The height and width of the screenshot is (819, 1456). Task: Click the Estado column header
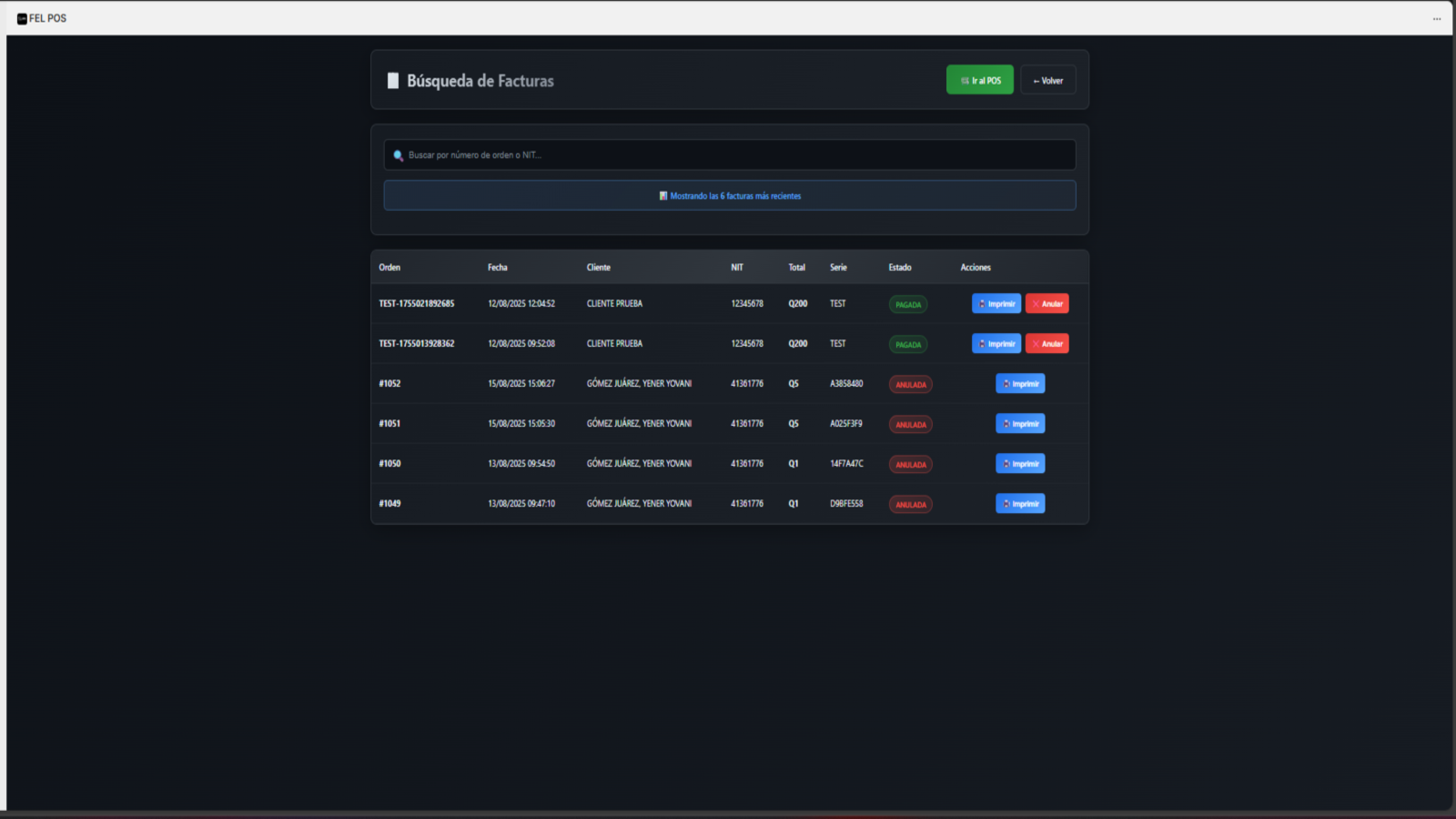[x=899, y=268]
